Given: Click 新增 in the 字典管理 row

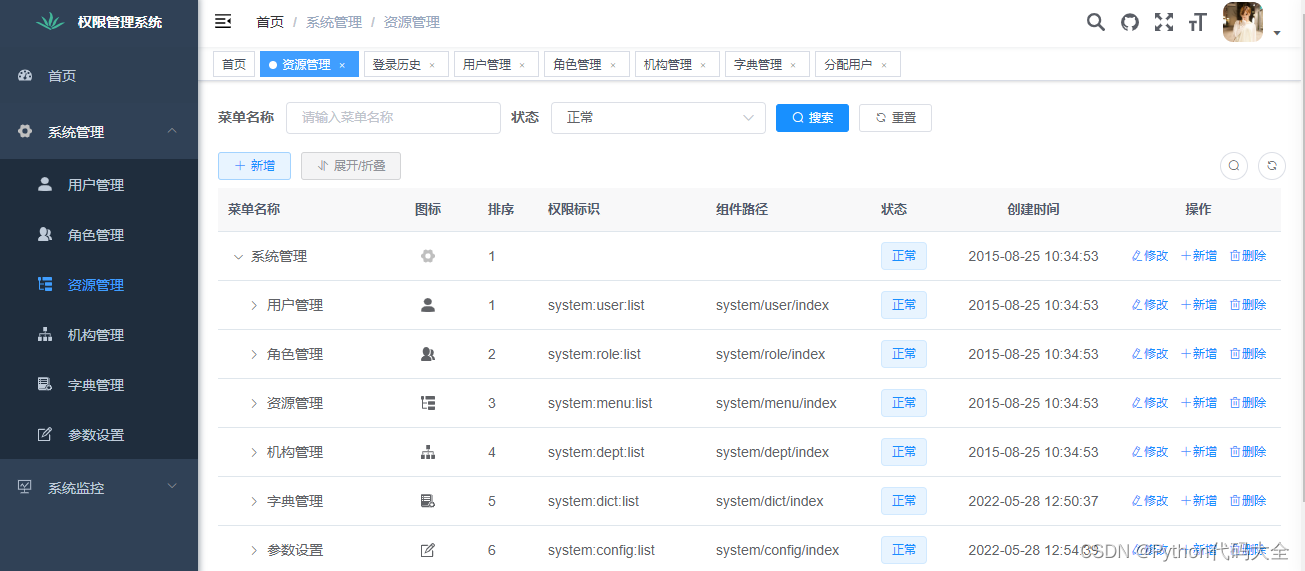Looking at the screenshot, I should click(x=1199, y=501).
